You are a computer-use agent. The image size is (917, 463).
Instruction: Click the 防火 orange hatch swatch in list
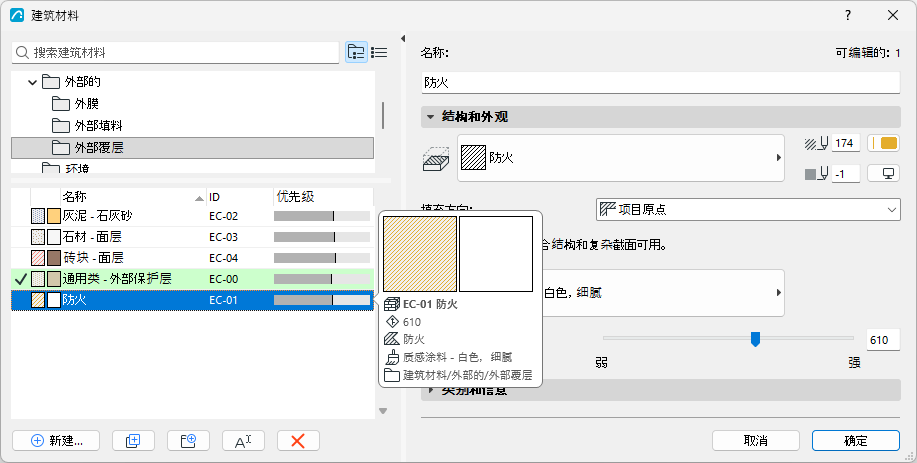pos(38,300)
